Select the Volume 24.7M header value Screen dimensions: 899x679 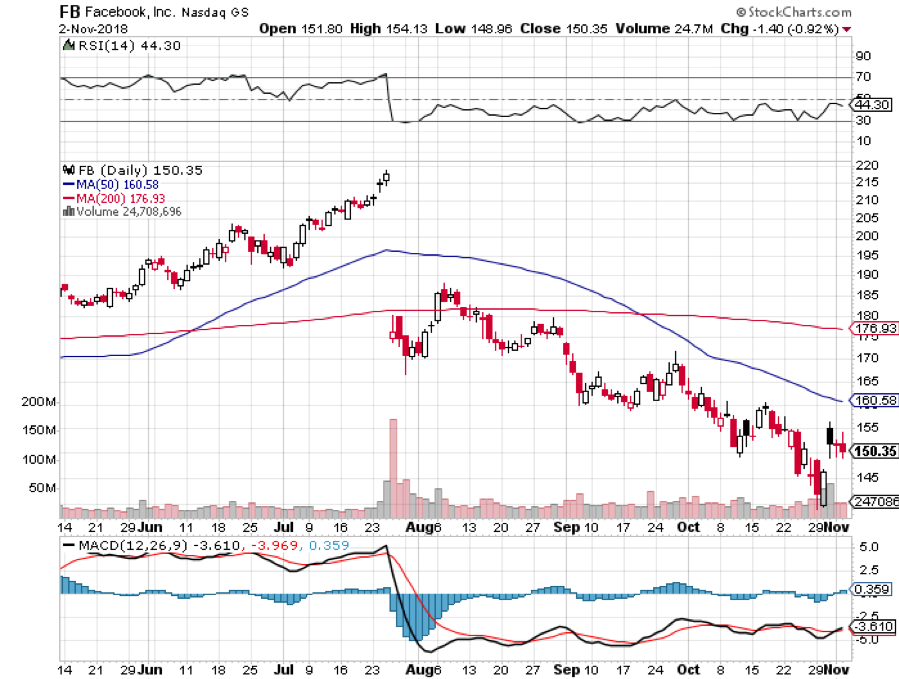tap(664, 29)
